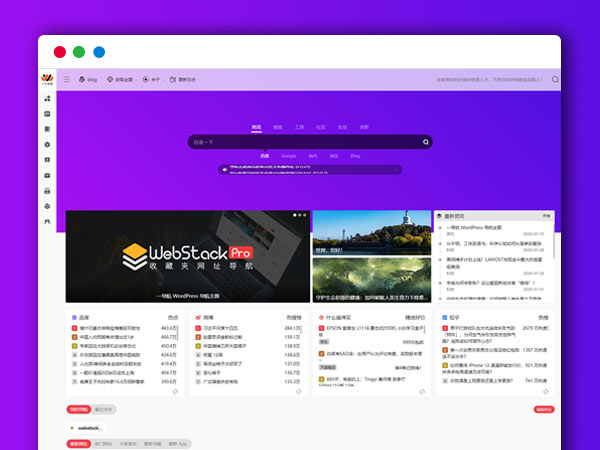Choose 淘宝 as the search engine
This screenshot has width=600, height=450.
(x=334, y=156)
